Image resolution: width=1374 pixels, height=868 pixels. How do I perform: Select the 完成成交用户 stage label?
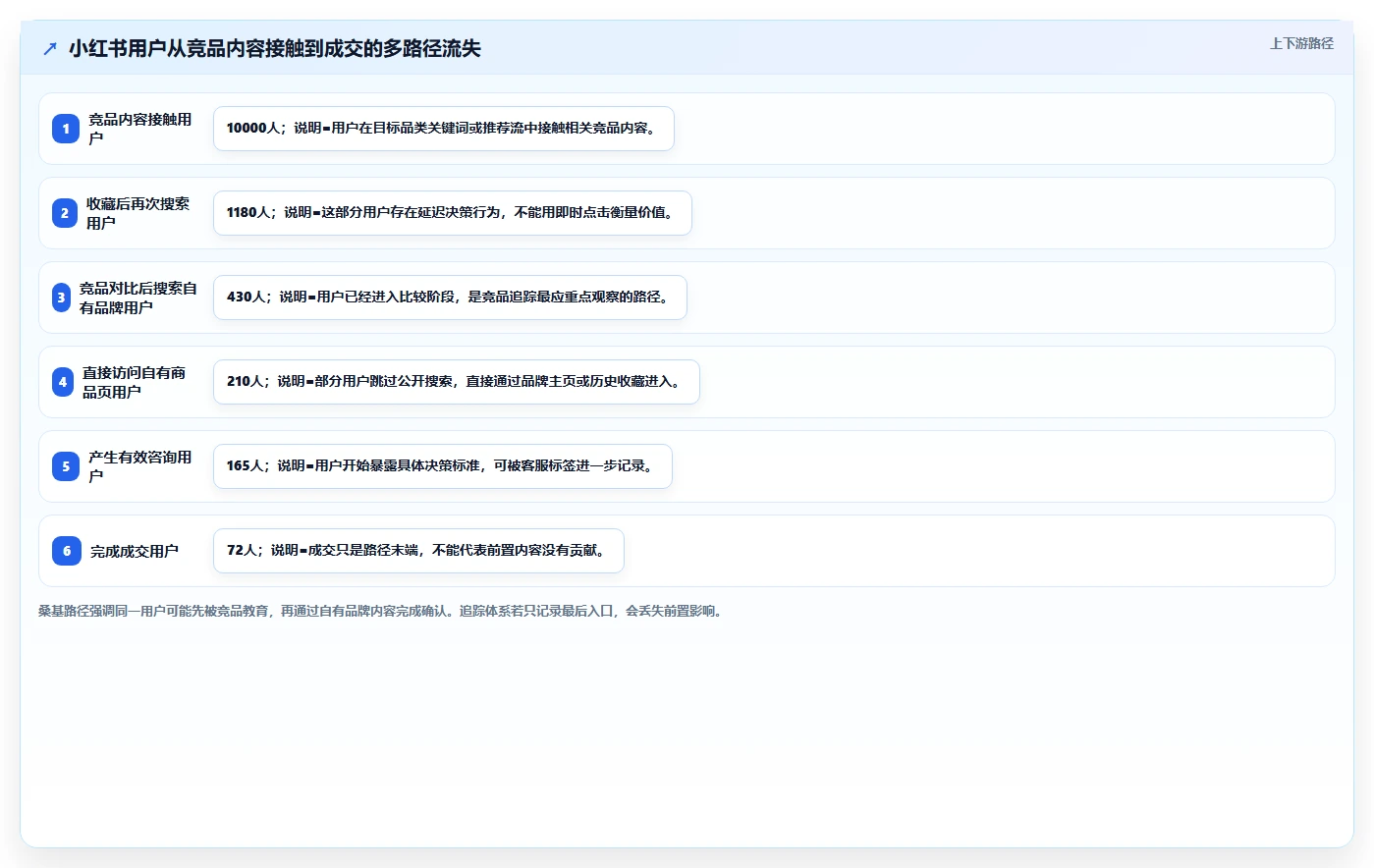[x=135, y=551]
